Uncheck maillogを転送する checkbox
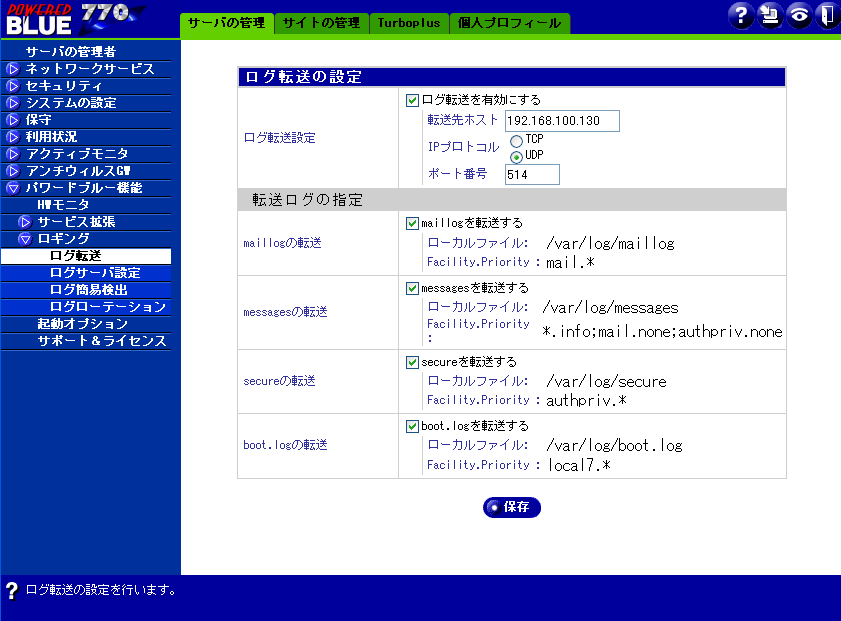This screenshot has width=841, height=621. coord(412,223)
